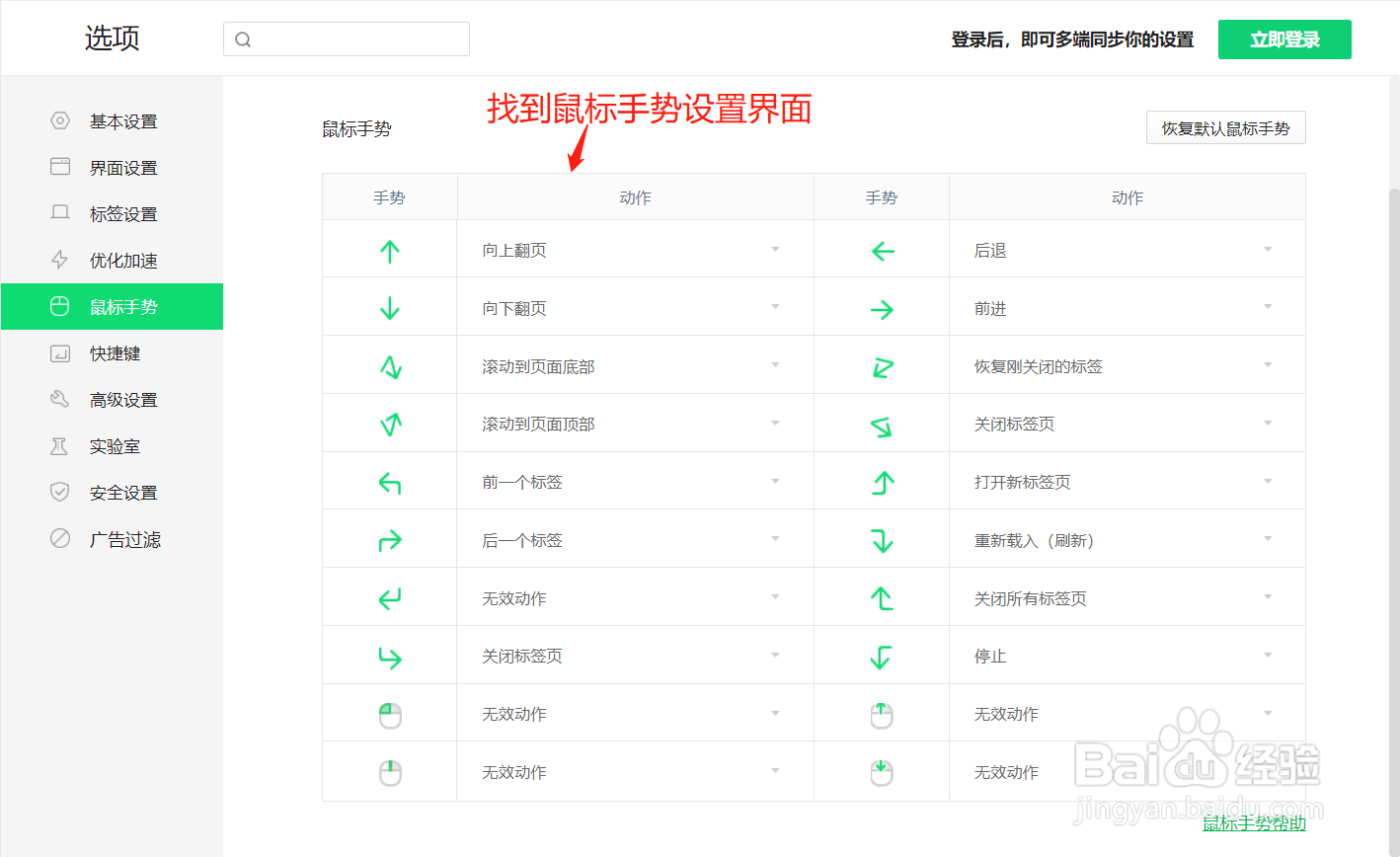Image resolution: width=1400 pixels, height=857 pixels.
Task: Click the mouse icon beside 鼠标手势
Action: click(60, 306)
